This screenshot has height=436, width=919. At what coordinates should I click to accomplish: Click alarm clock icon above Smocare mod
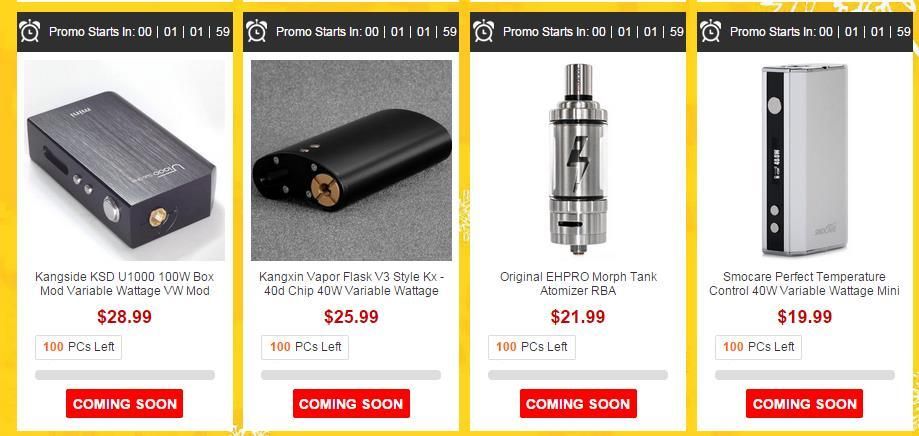(x=710, y=30)
